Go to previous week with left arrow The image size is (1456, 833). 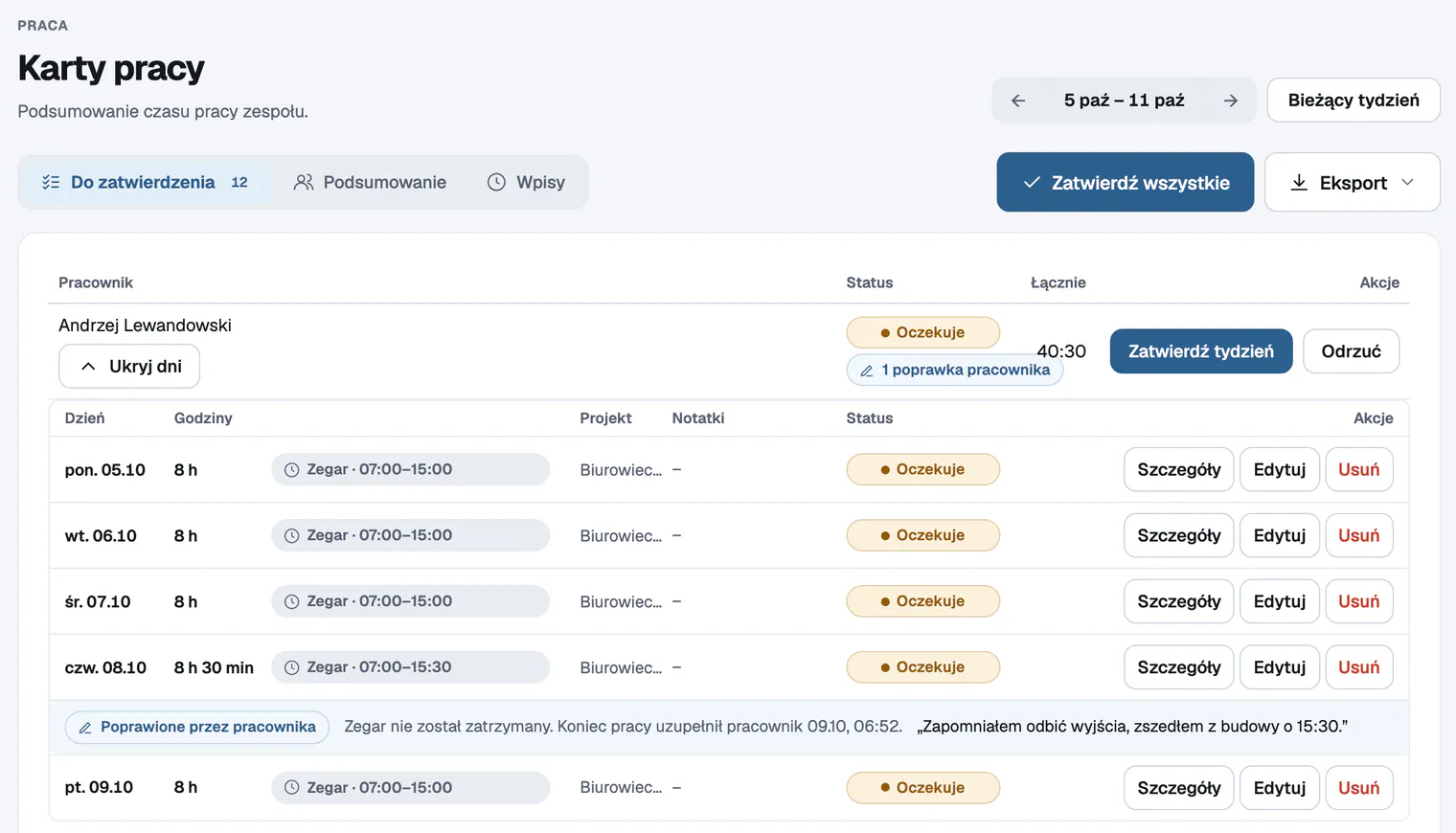coord(1018,101)
